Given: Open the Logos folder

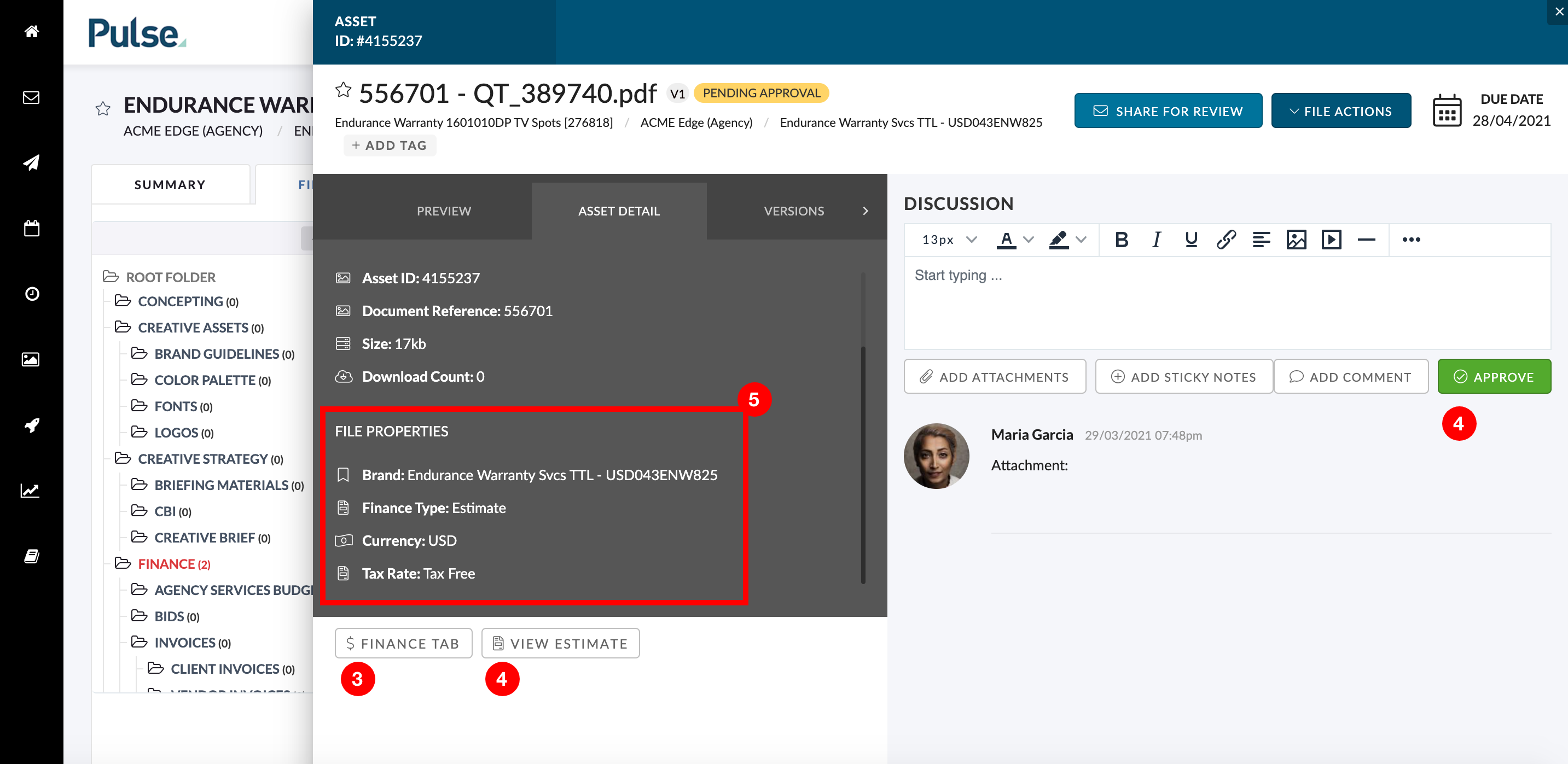Looking at the screenshot, I should tap(173, 433).
